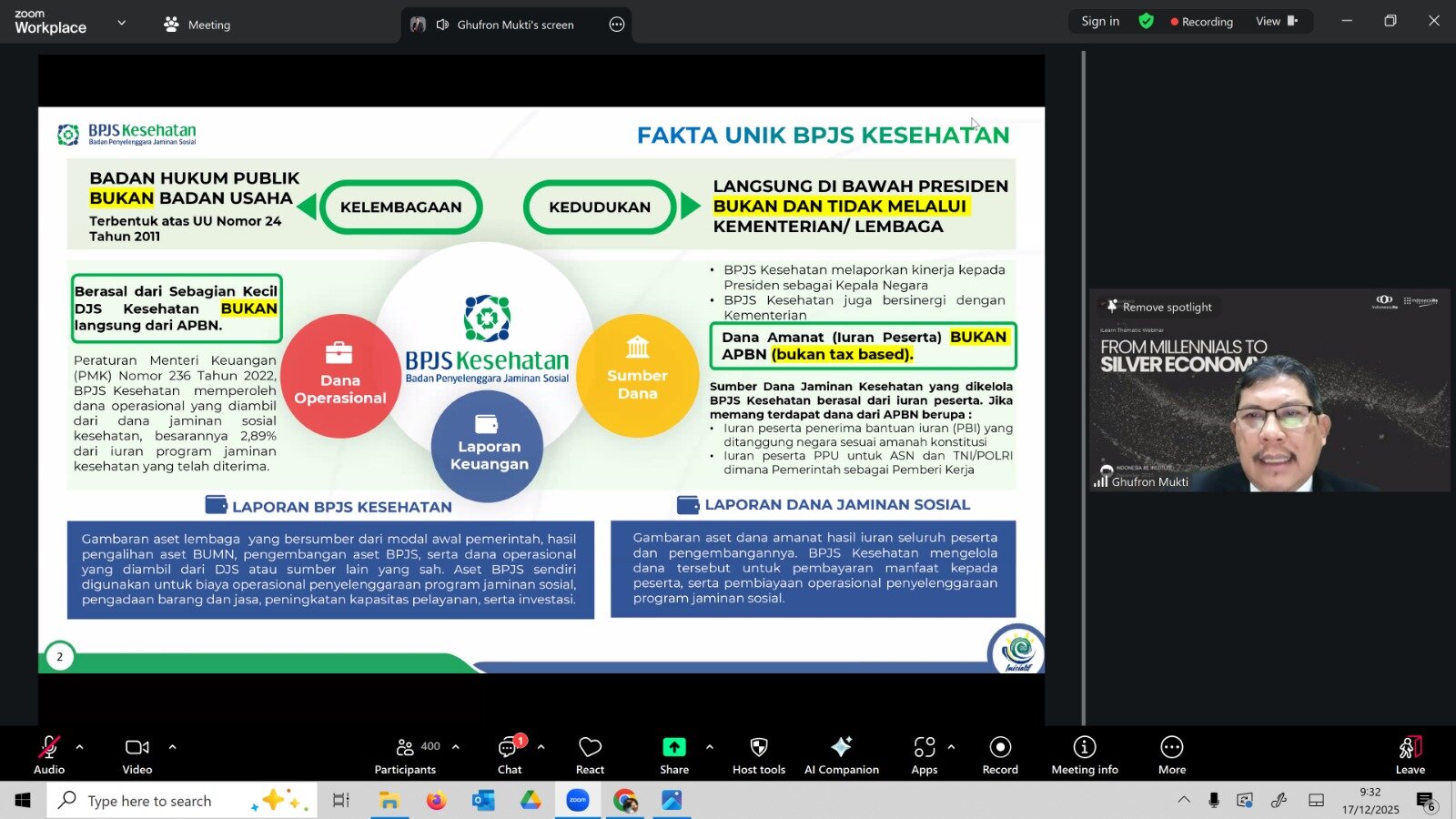
Task: Open the Participants panel
Action: coord(405,755)
